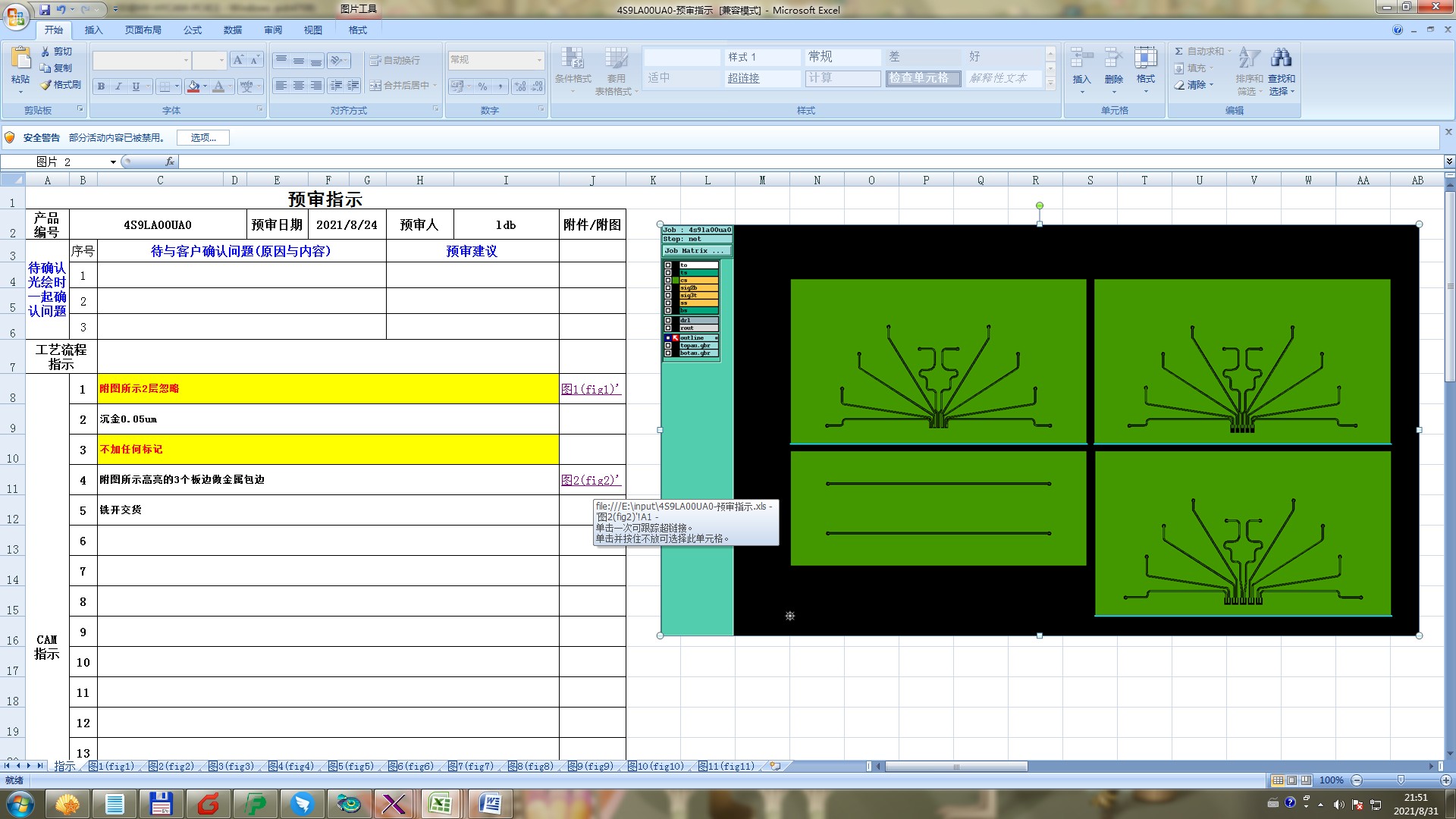Follow the 图1(fig1) hyperlink in column J

[x=590, y=389]
